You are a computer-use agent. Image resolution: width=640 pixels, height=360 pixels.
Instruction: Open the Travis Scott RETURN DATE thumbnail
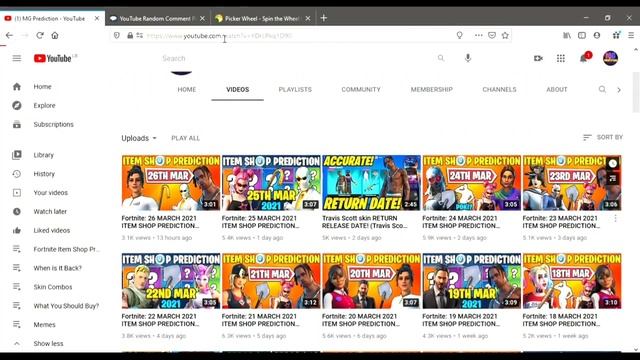point(371,182)
